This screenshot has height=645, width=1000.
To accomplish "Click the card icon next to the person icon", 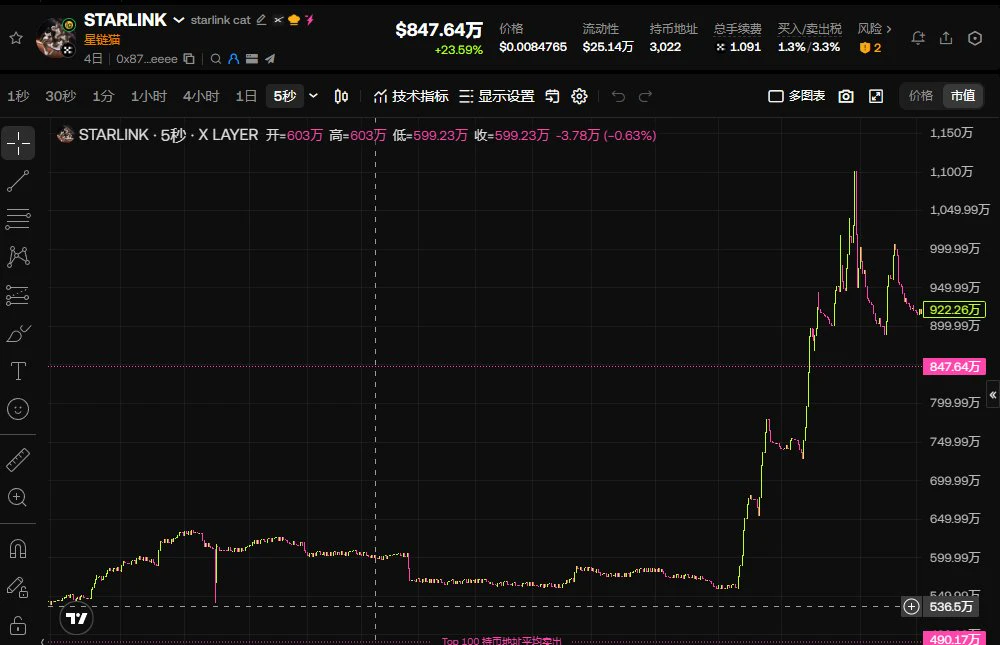I will [251, 59].
